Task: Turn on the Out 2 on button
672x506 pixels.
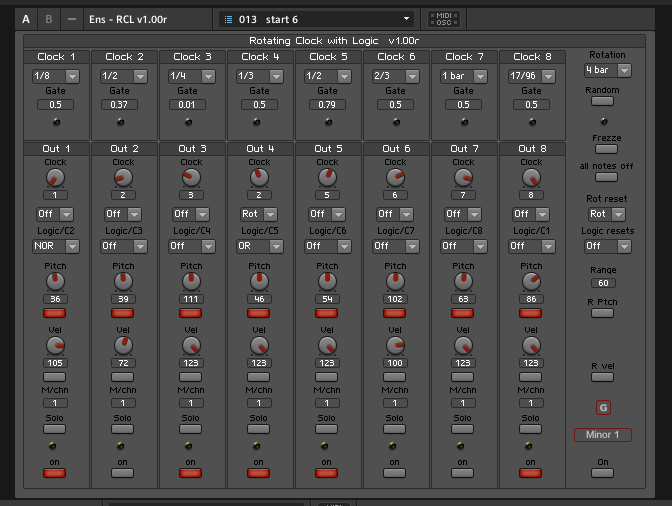Action: 123,473
